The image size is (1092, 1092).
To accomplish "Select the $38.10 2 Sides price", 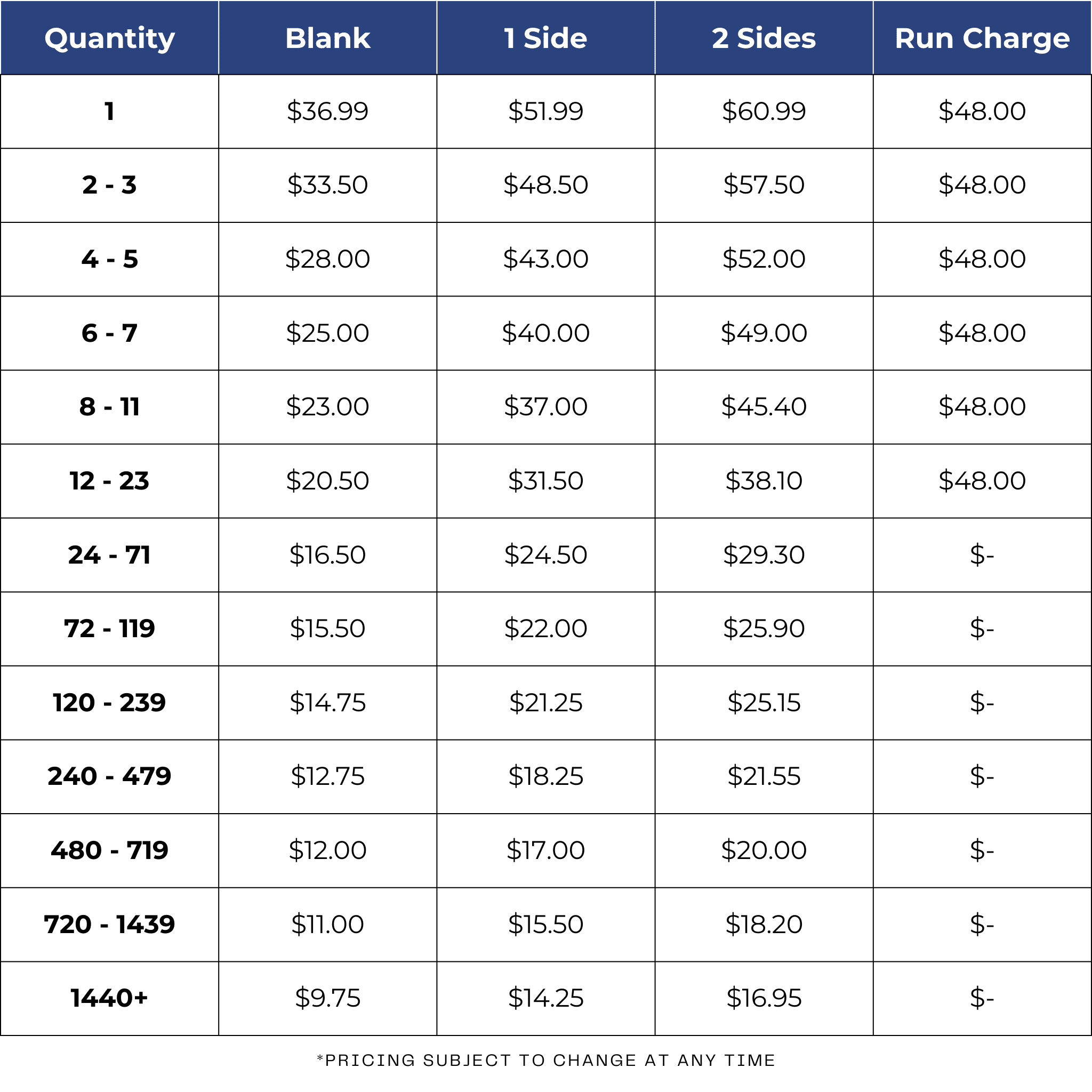I will tap(764, 480).
